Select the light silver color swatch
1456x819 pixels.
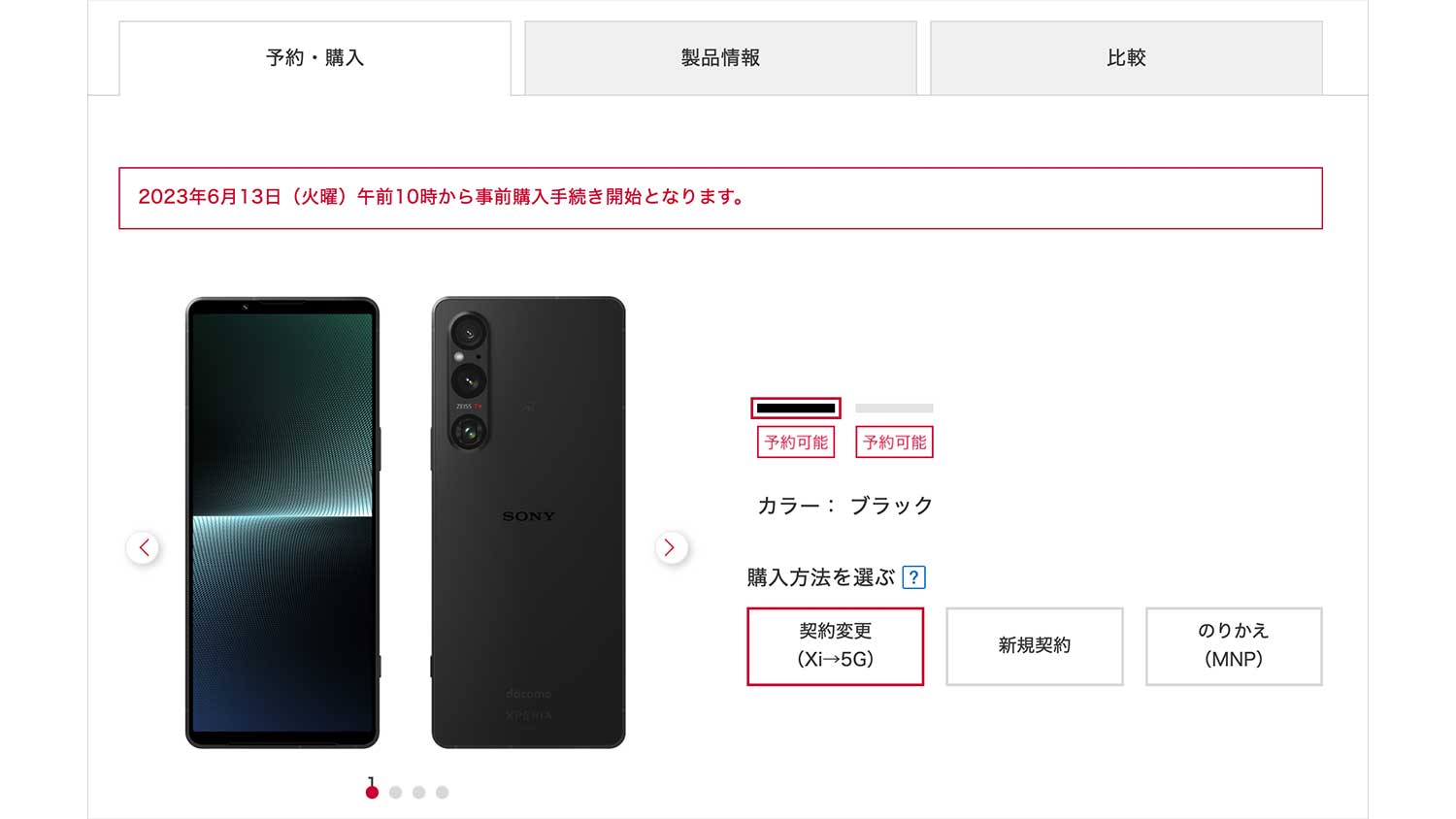pyautogui.click(x=894, y=408)
